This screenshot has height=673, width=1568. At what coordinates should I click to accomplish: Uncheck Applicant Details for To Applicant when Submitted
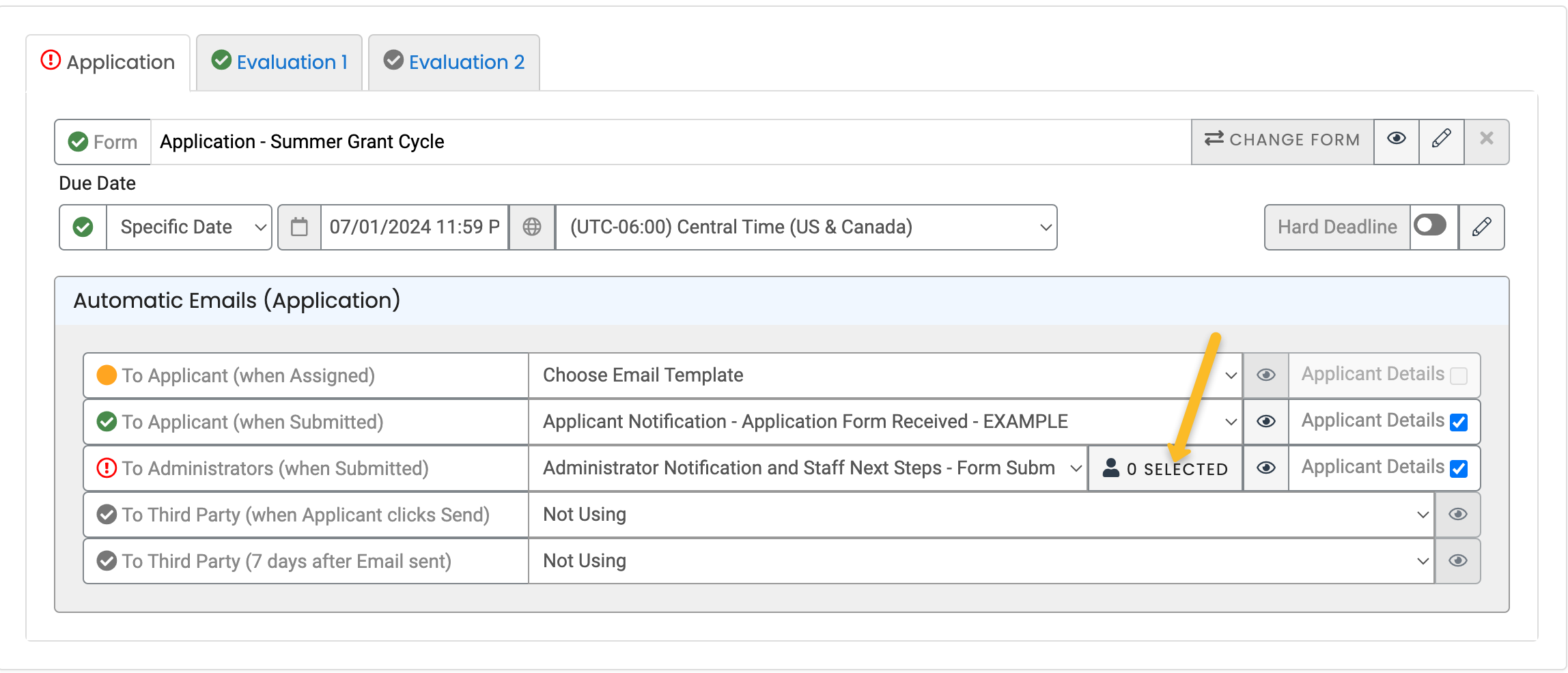pos(1458,422)
